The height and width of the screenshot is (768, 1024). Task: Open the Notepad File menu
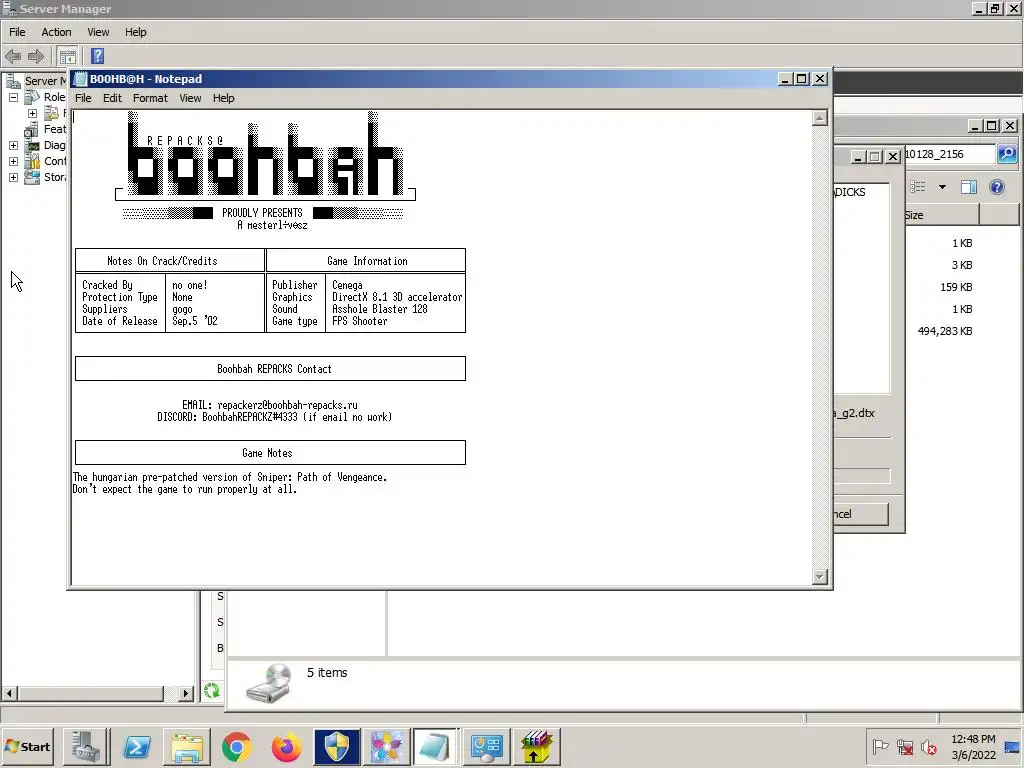click(83, 98)
